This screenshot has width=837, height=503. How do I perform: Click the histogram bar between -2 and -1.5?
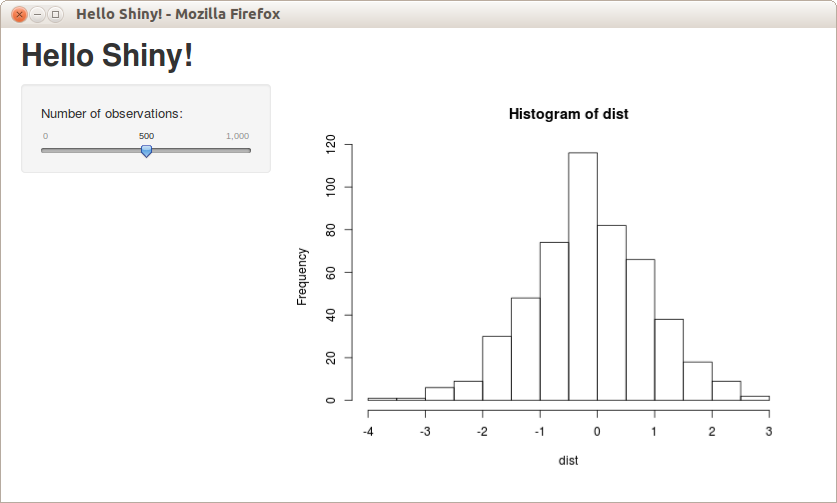coord(497,368)
